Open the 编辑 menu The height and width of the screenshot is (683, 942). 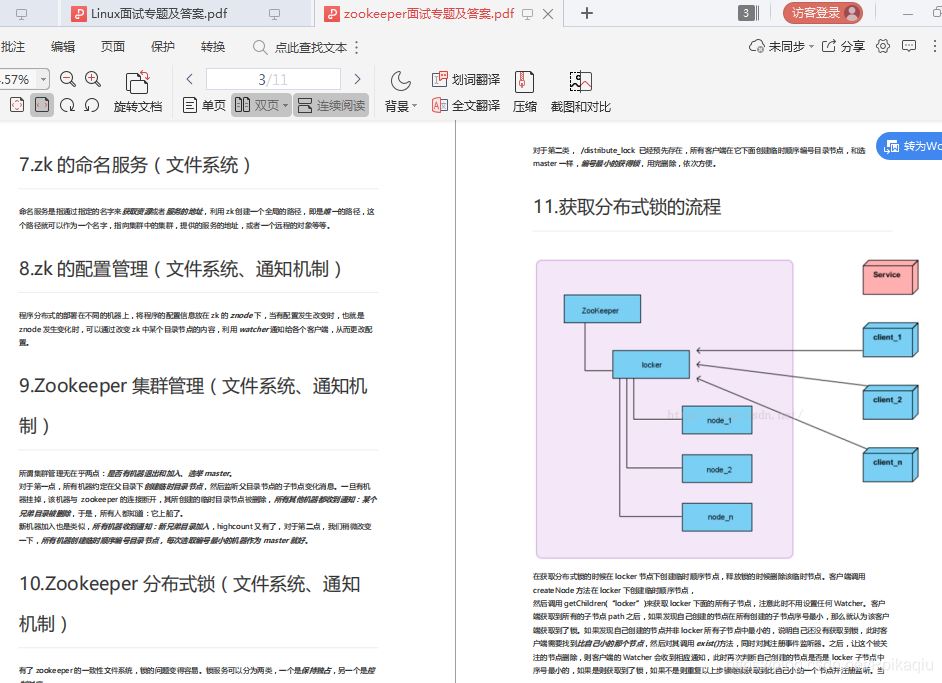[63, 47]
